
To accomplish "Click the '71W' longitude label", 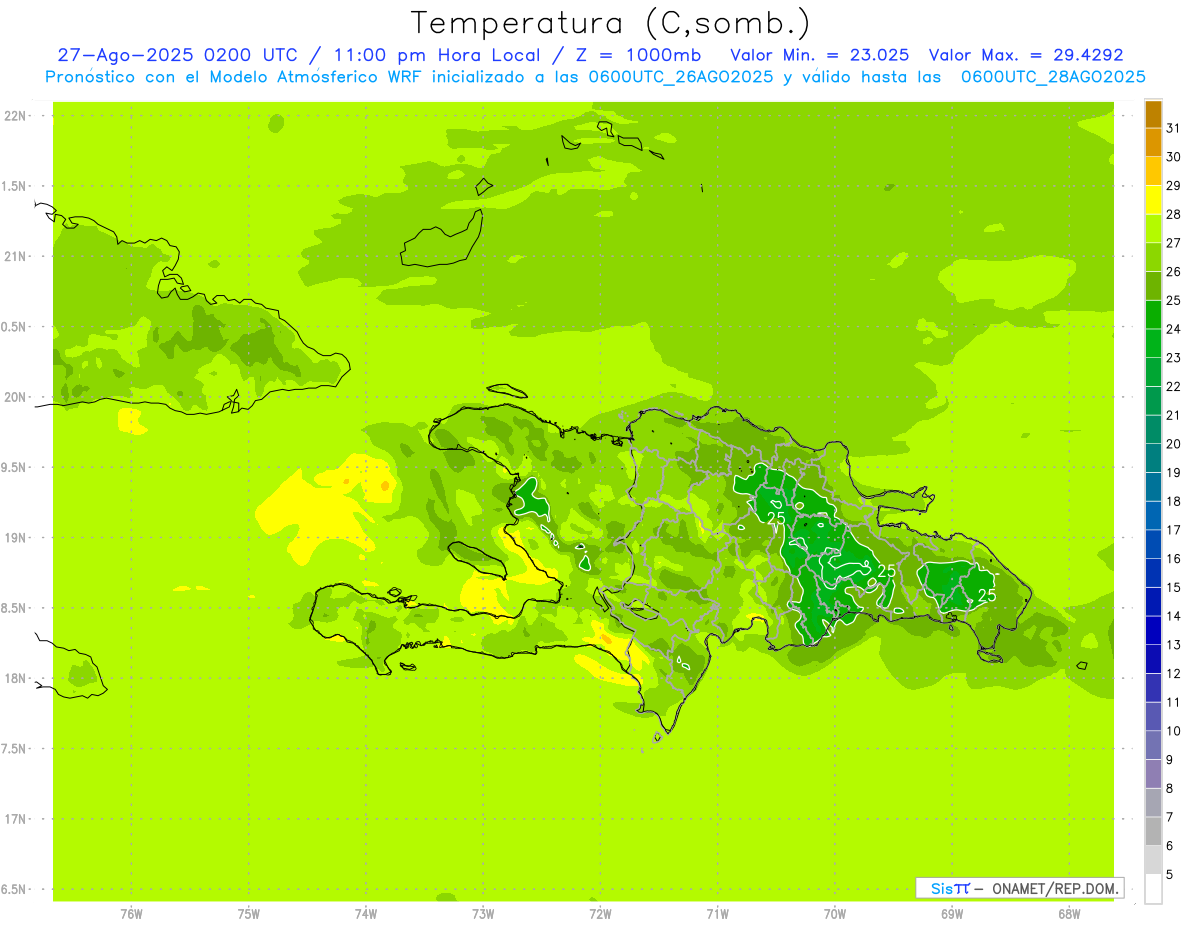I will pyautogui.click(x=717, y=913).
